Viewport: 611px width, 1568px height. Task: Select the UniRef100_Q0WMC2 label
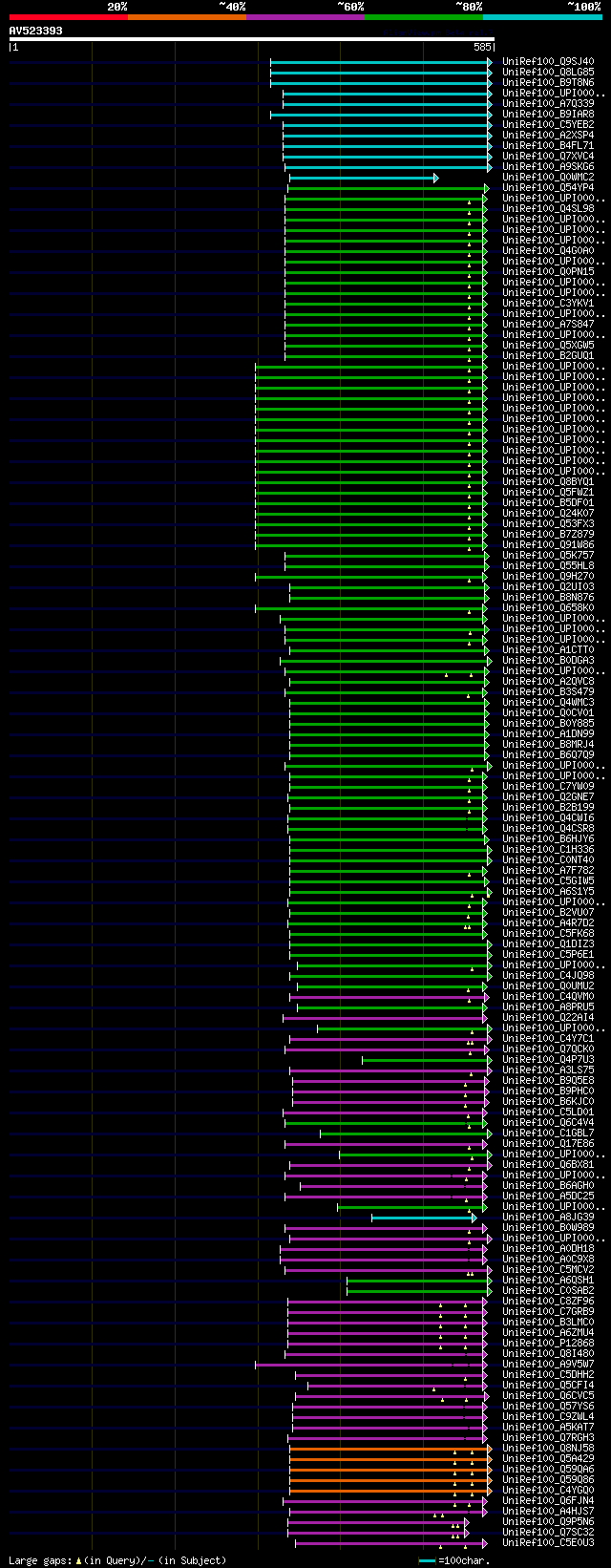tap(548, 177)
